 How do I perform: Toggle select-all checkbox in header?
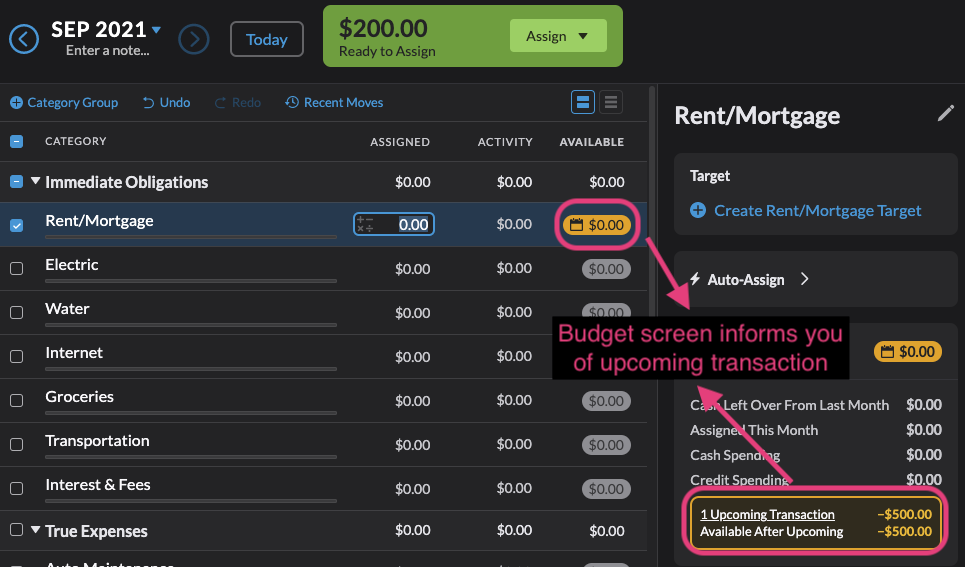(x=17, y=142)
